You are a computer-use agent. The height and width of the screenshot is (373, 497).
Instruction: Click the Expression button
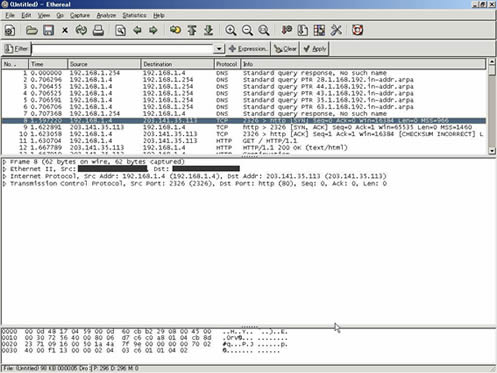pyautogui.click(x=248, y=49)
